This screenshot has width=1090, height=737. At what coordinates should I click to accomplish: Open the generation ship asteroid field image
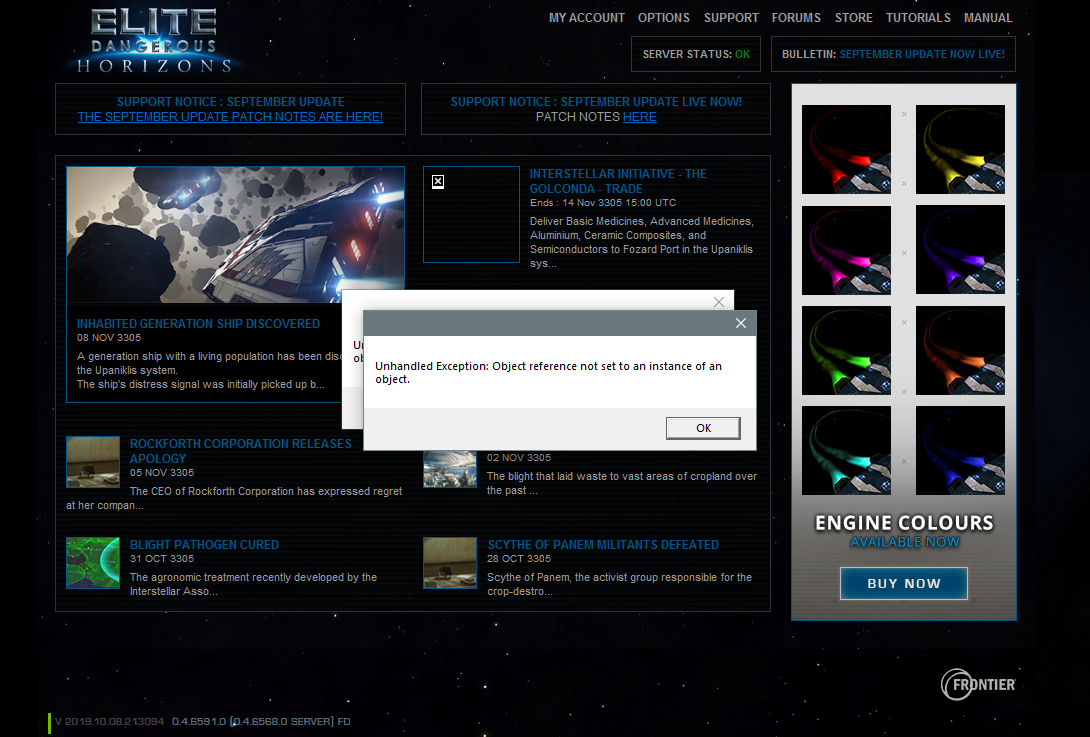[x=236, y=234]
